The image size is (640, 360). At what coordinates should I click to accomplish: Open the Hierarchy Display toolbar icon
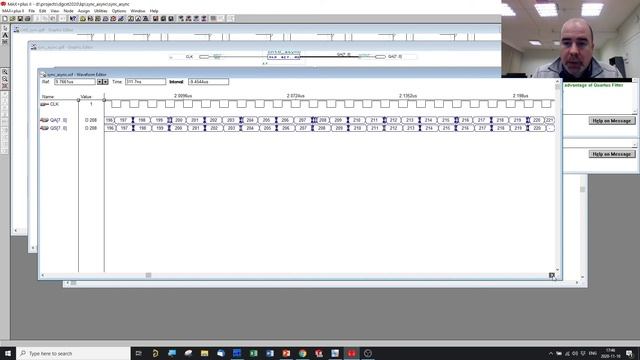[x=83, y=19]
